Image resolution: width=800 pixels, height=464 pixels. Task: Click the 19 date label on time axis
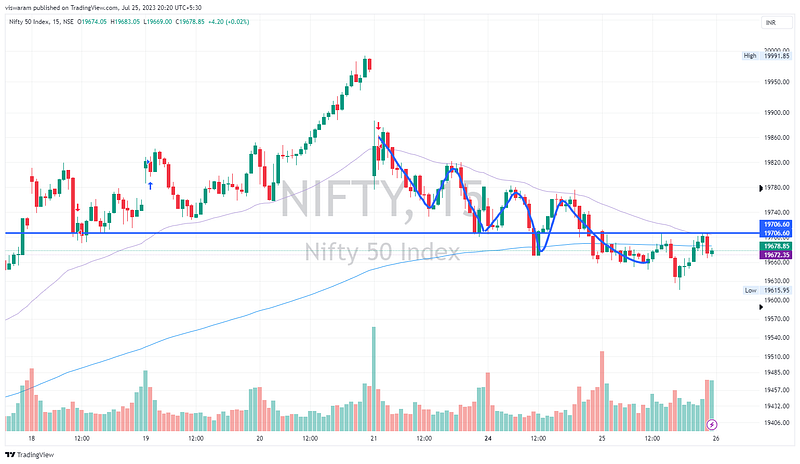pyautogui.click(x=146, y=438)
